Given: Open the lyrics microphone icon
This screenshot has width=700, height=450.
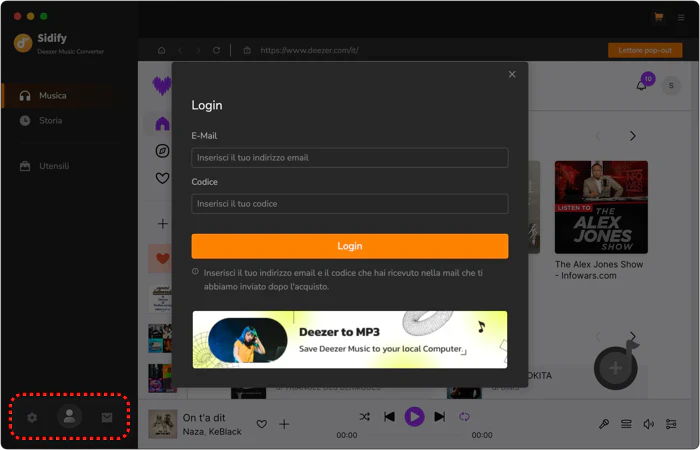Looking at the screenshot, I should click(x=604, y=424).
